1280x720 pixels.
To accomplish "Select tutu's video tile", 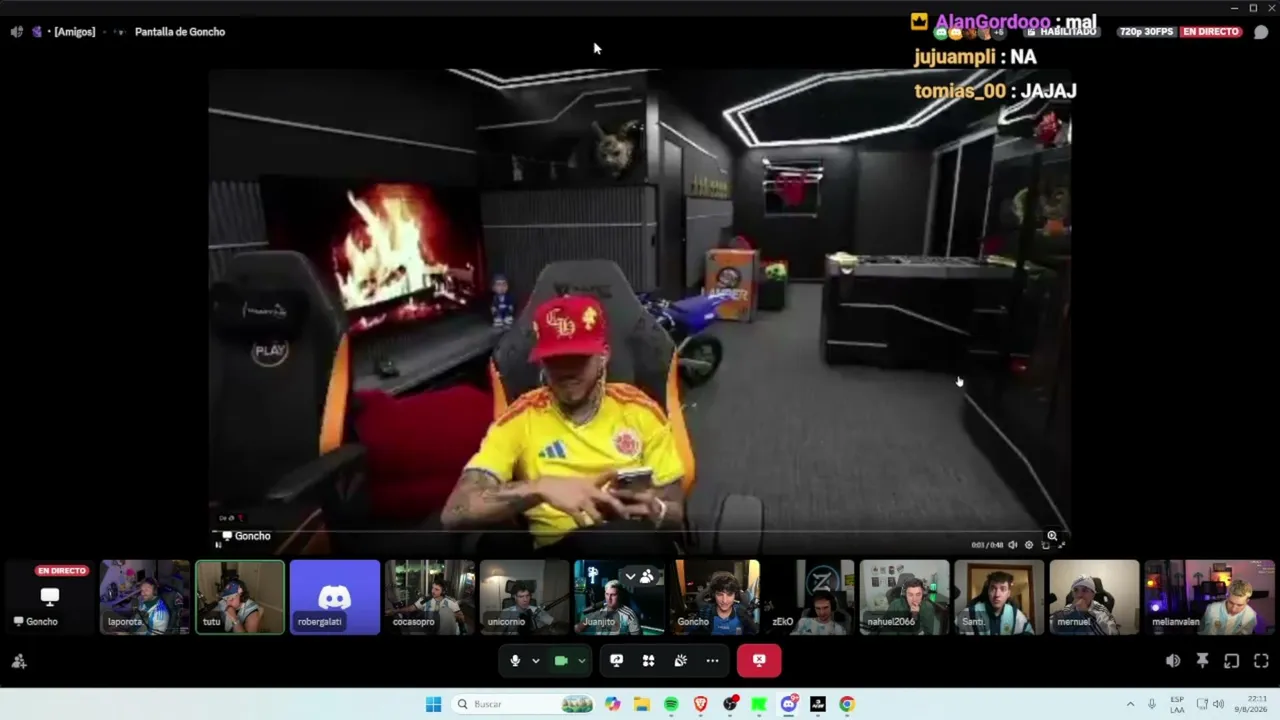I will 240,597.
